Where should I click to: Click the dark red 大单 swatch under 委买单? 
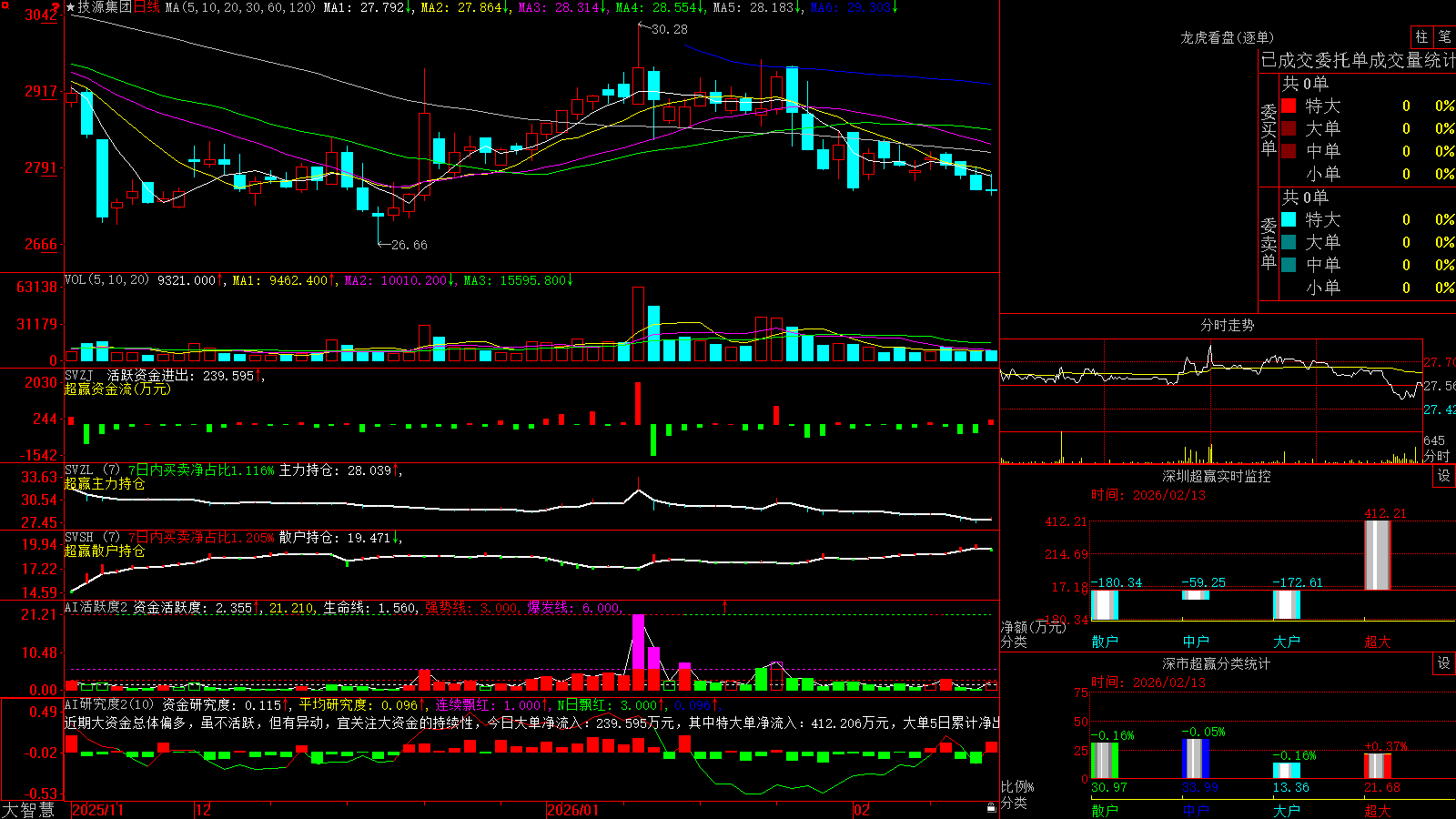click(1289, 128)
